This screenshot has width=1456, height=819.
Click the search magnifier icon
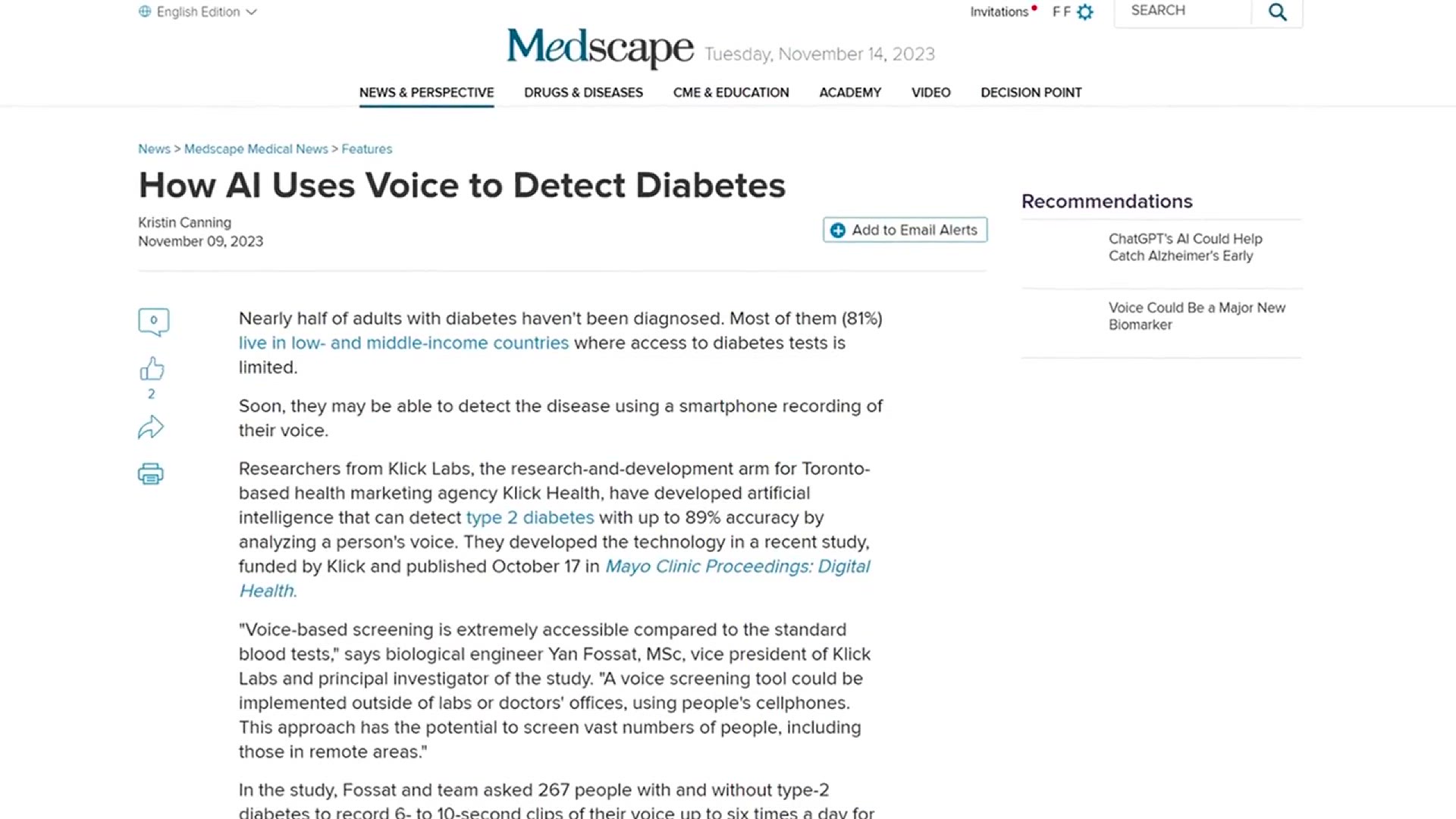[x=1277, y=12]
